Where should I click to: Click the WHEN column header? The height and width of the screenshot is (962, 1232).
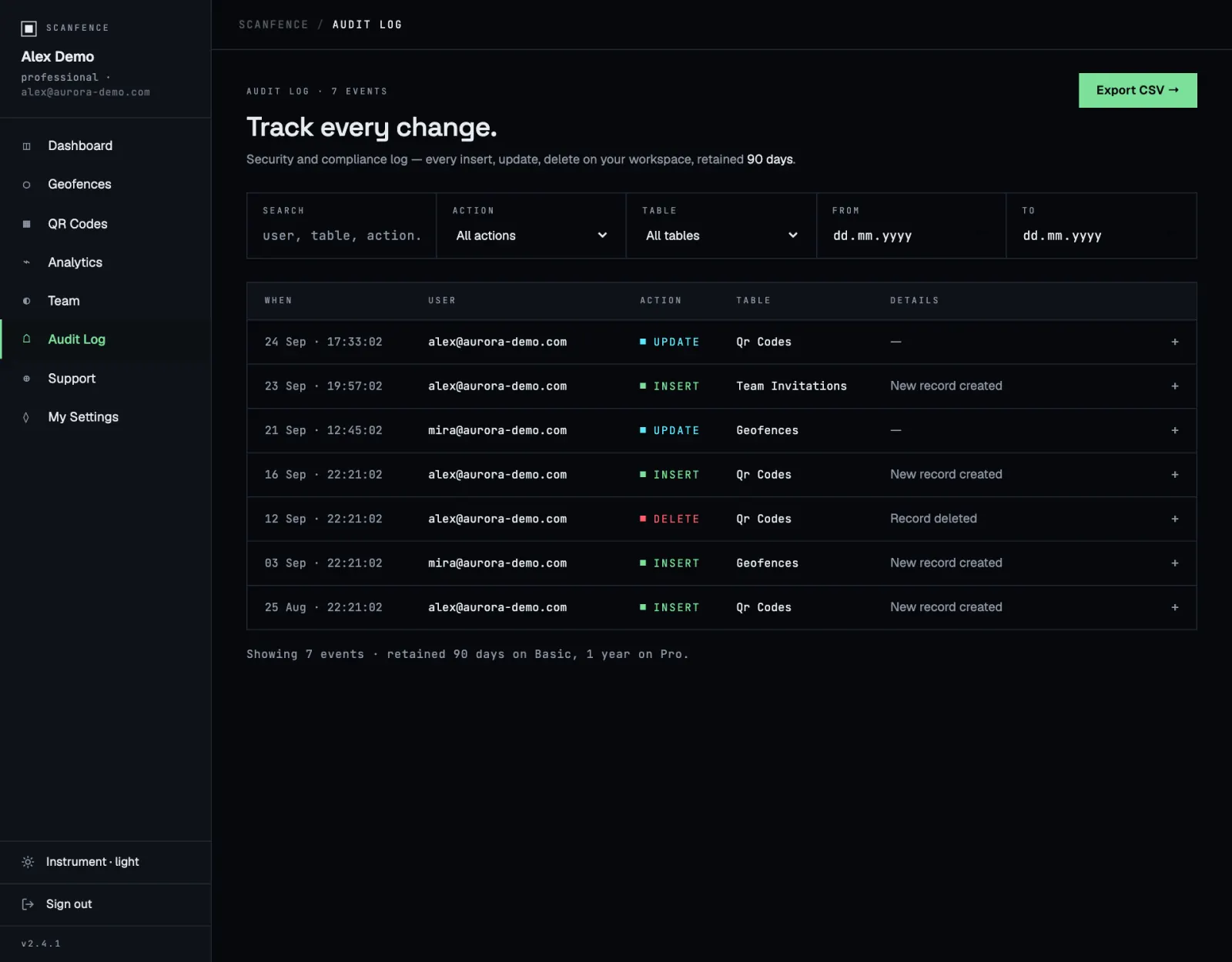(x=279, y=301)
